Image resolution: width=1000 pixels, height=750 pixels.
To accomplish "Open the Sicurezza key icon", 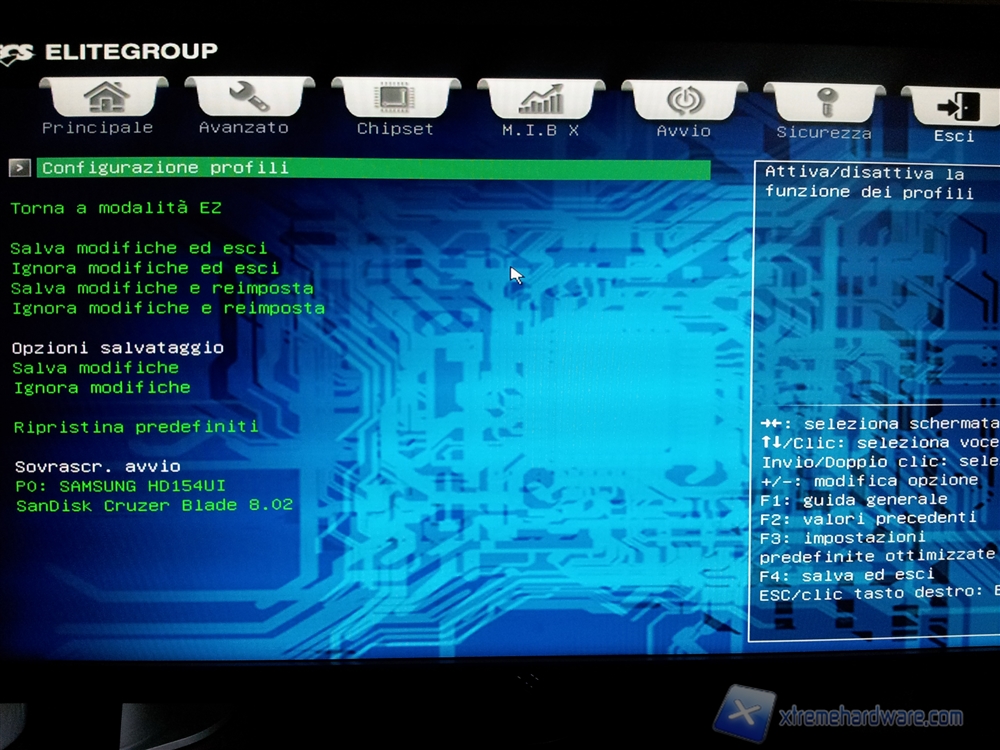I will click(823, 103).
